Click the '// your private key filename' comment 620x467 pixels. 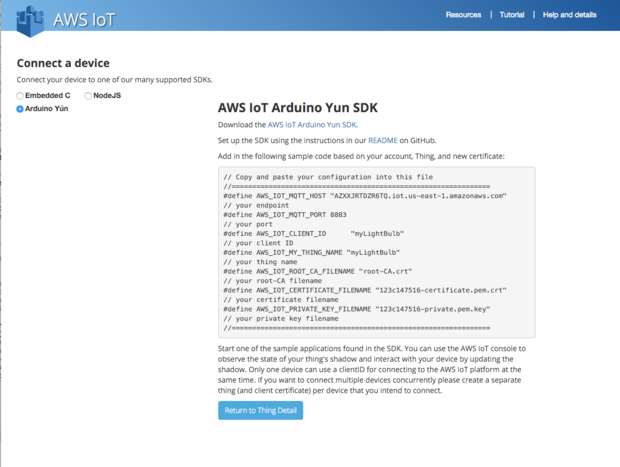point(281,319)
